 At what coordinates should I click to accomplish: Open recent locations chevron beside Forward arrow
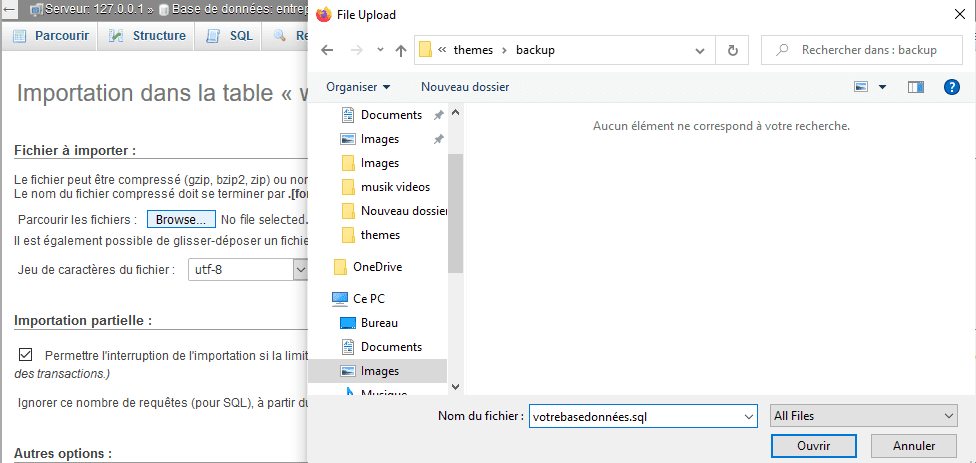(x=380, y=50)
